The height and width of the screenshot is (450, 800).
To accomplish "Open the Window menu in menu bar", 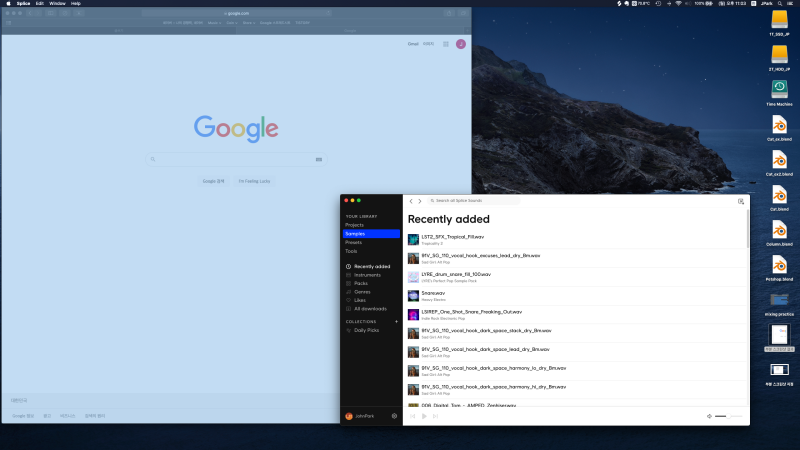I will click(57, 3).
